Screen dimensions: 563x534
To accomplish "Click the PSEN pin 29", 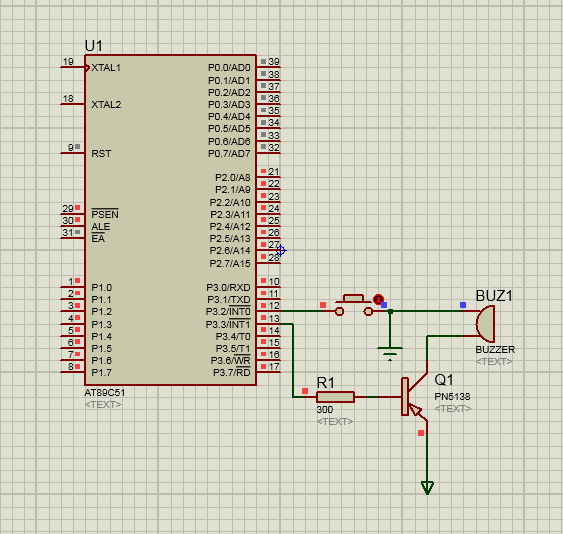I will pos(73,214).
